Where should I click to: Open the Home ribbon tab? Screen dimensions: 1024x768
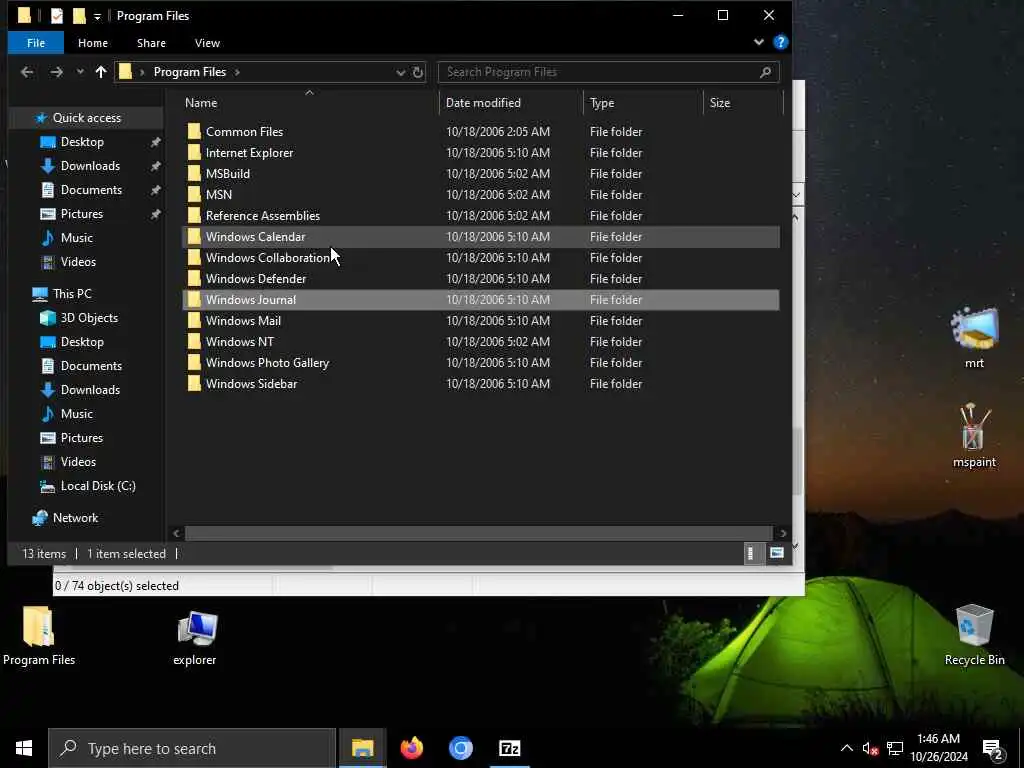pyautogui.click(x=93, y=43)
